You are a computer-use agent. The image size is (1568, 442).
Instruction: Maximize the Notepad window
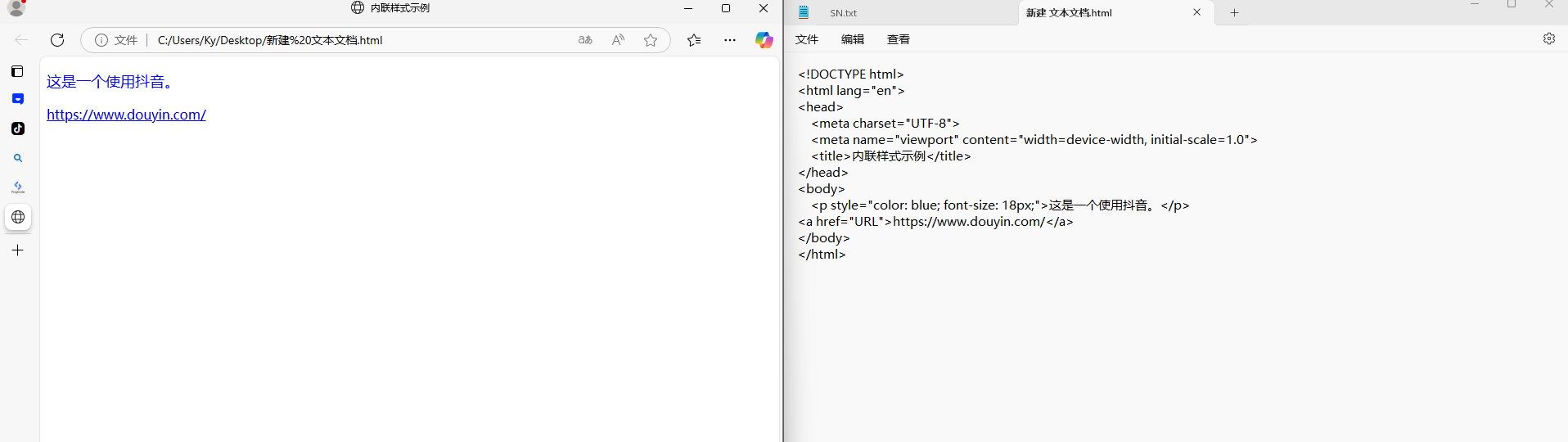(x=1512, y=5)
